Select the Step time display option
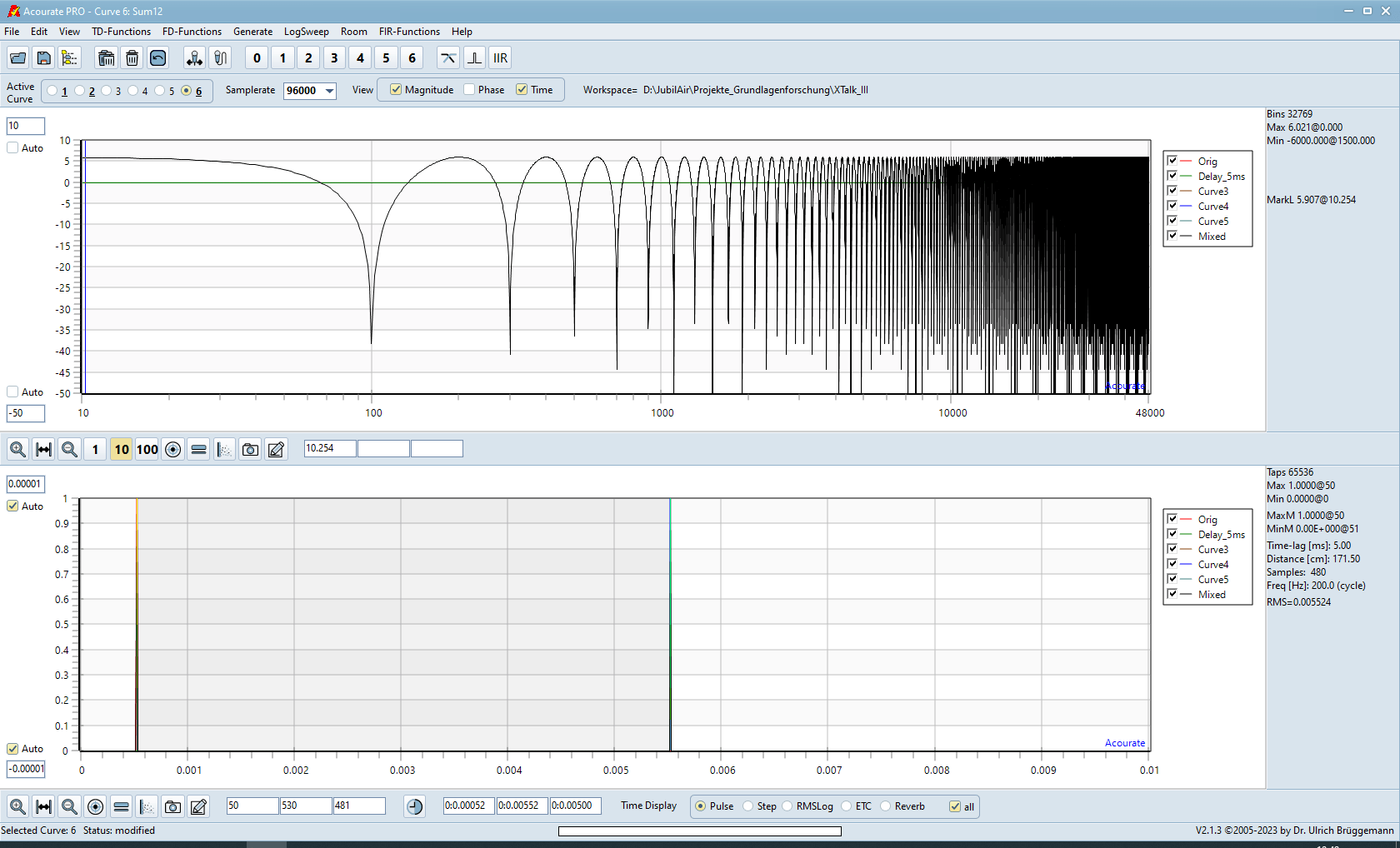The height and width of the screenshot is (848, 1400). click(748, 806)
